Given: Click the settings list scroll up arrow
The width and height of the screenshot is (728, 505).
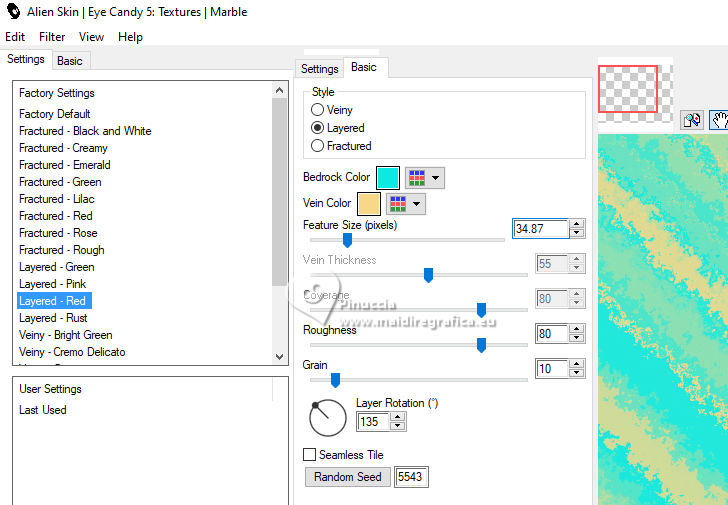Looking at the screenshot, I should coord(280,90).
